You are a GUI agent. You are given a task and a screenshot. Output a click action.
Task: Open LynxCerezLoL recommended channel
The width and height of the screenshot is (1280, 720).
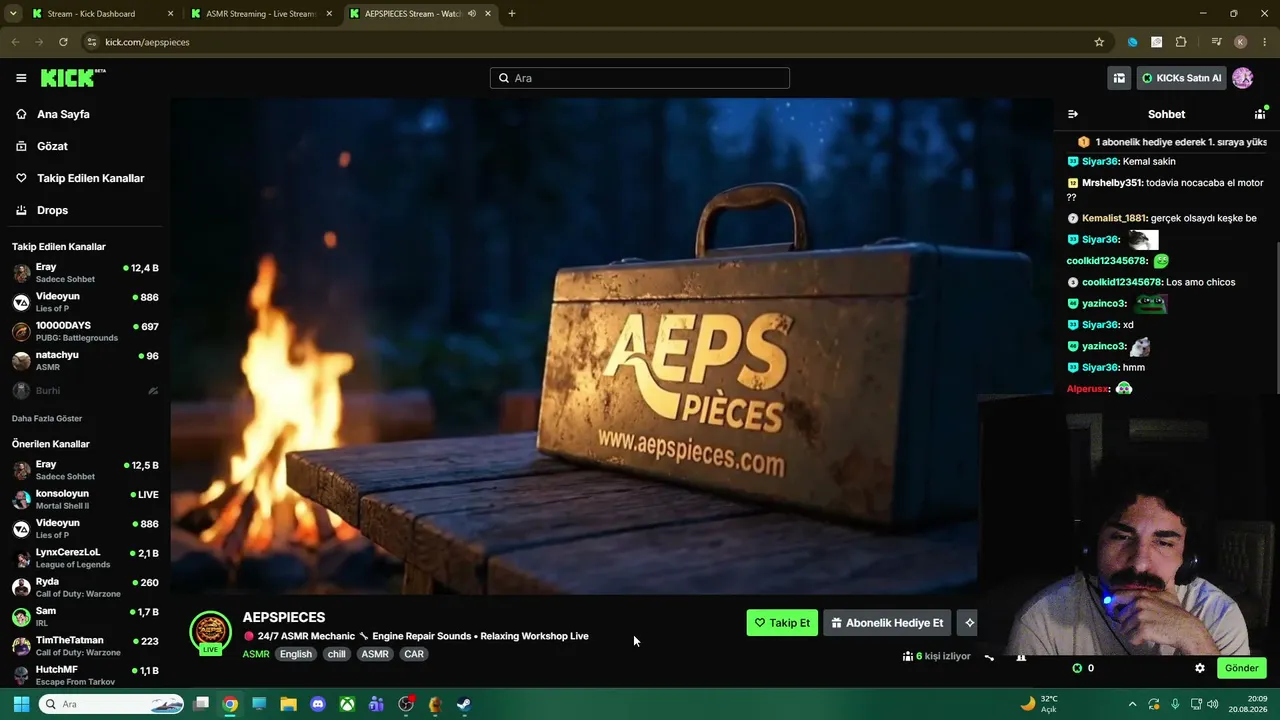point(85,558)
